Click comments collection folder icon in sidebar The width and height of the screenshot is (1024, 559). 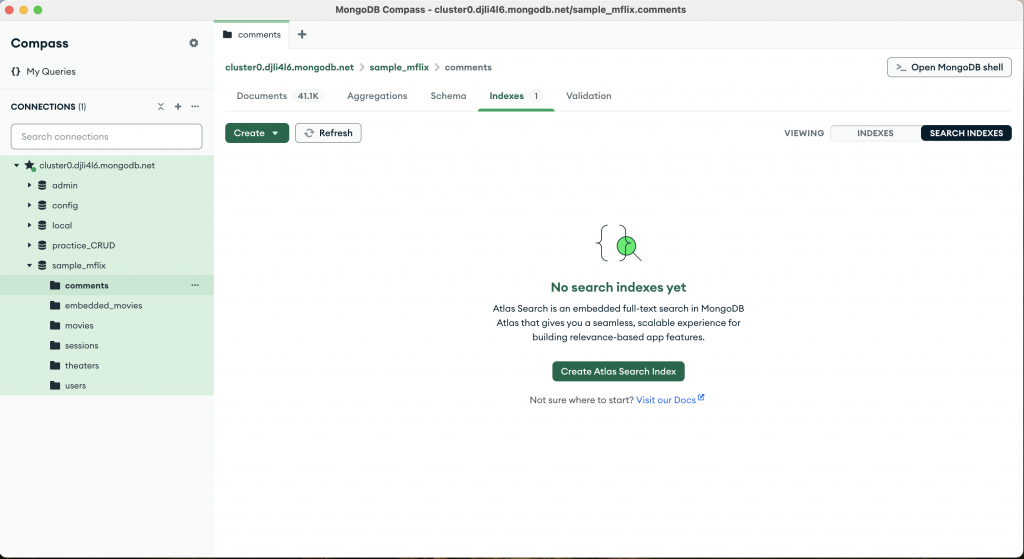click(55, 285)
